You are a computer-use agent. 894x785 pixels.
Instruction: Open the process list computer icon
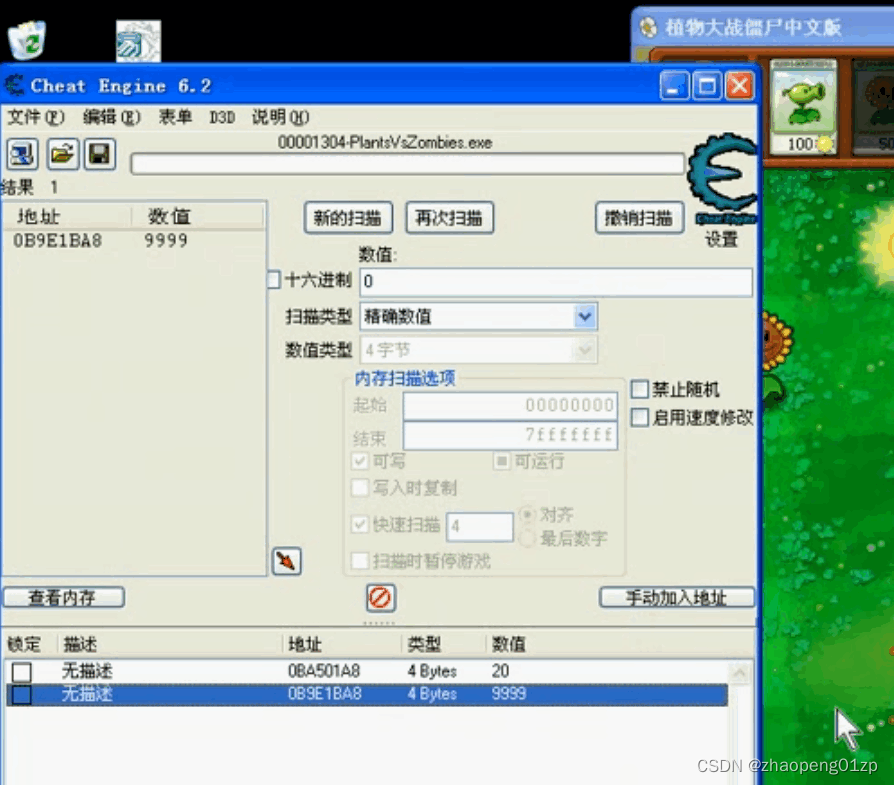(23, 154)
